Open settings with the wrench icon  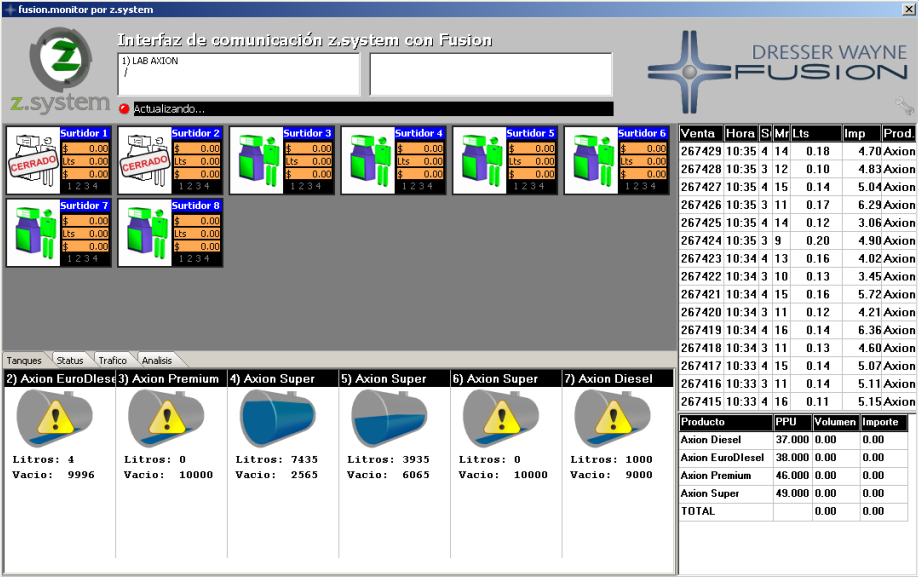click(x=904, y=106)
